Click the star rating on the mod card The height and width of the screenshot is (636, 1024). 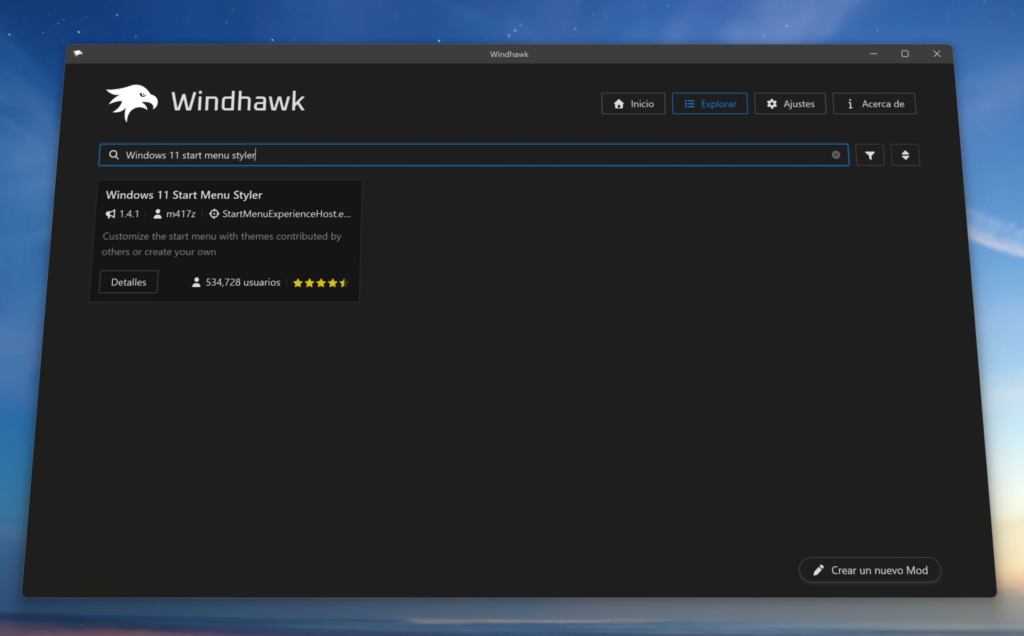pyautogui.click(x=320, y=283)
